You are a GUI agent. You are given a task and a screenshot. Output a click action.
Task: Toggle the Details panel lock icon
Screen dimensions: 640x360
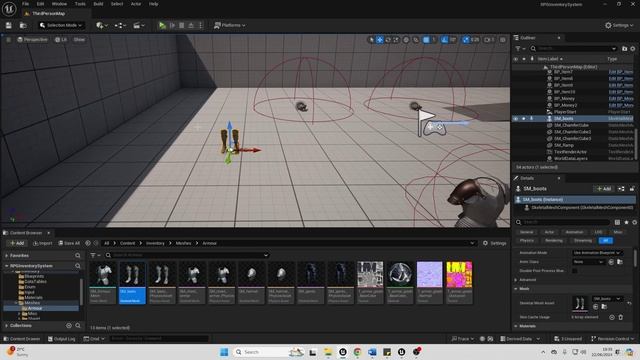click(x=632, y=189)
